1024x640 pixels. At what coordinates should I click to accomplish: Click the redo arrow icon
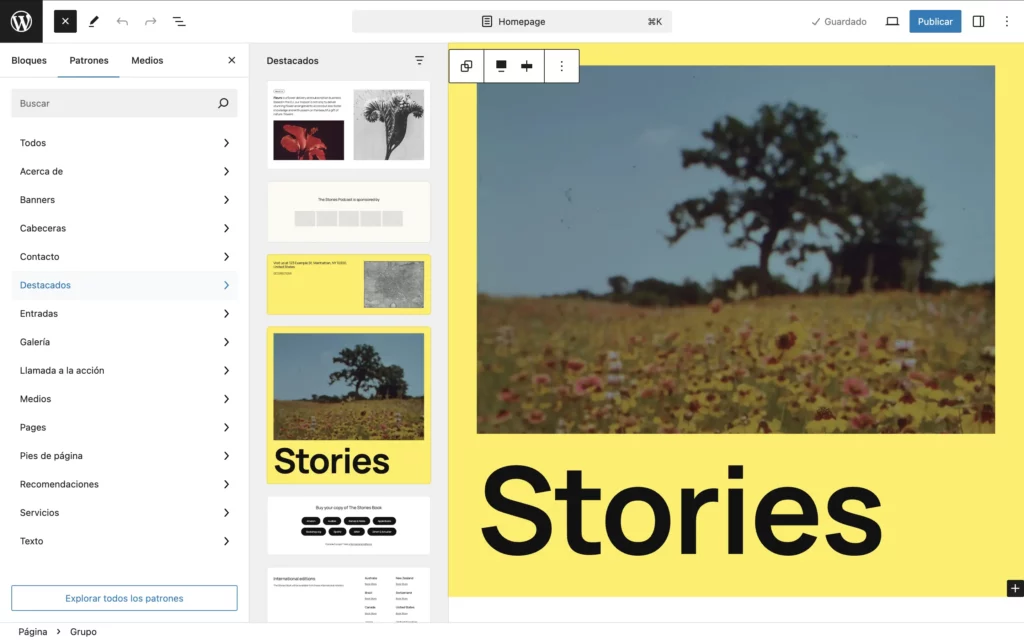[150, 21]
